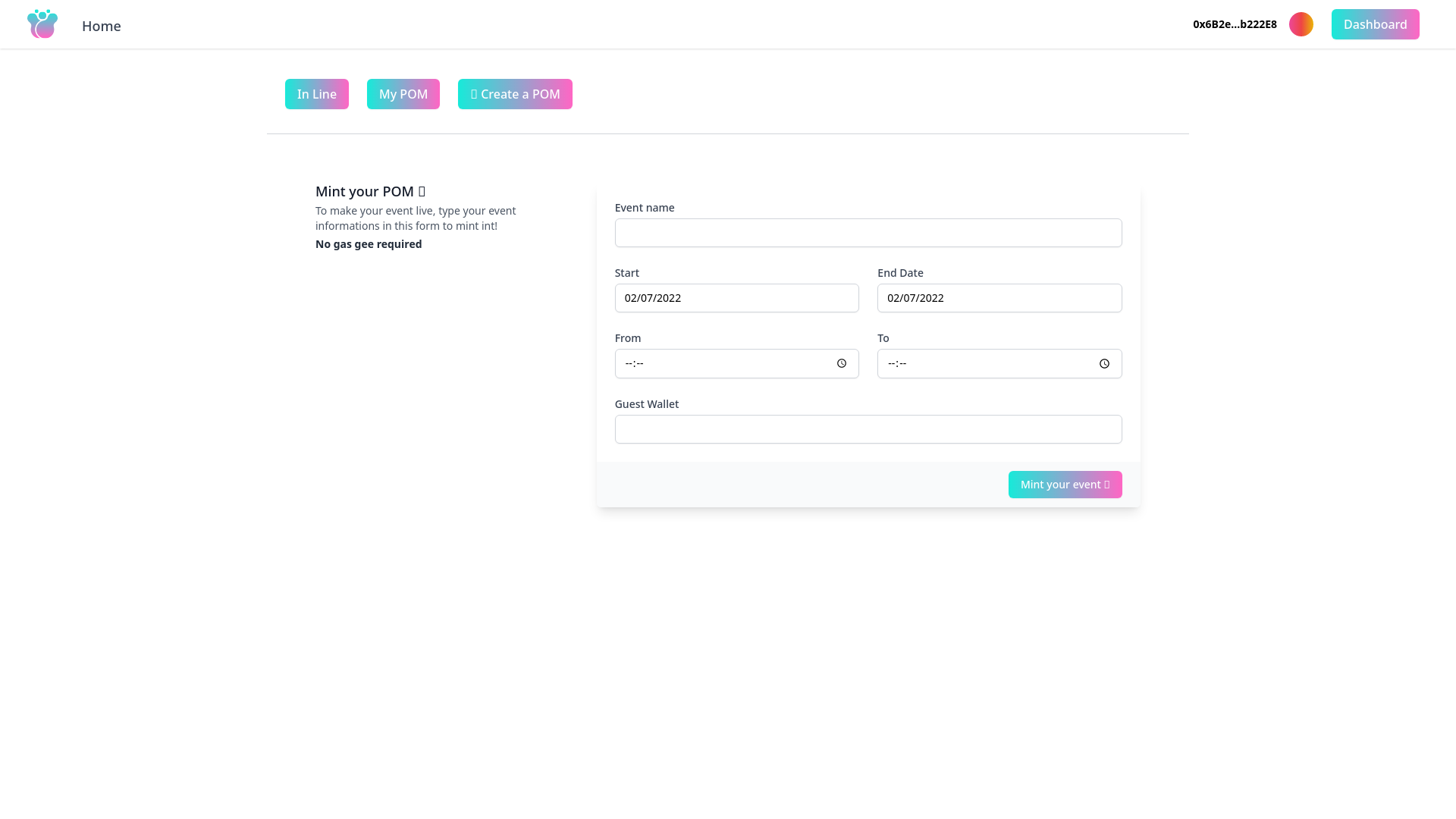Go to the Home link

102,26
